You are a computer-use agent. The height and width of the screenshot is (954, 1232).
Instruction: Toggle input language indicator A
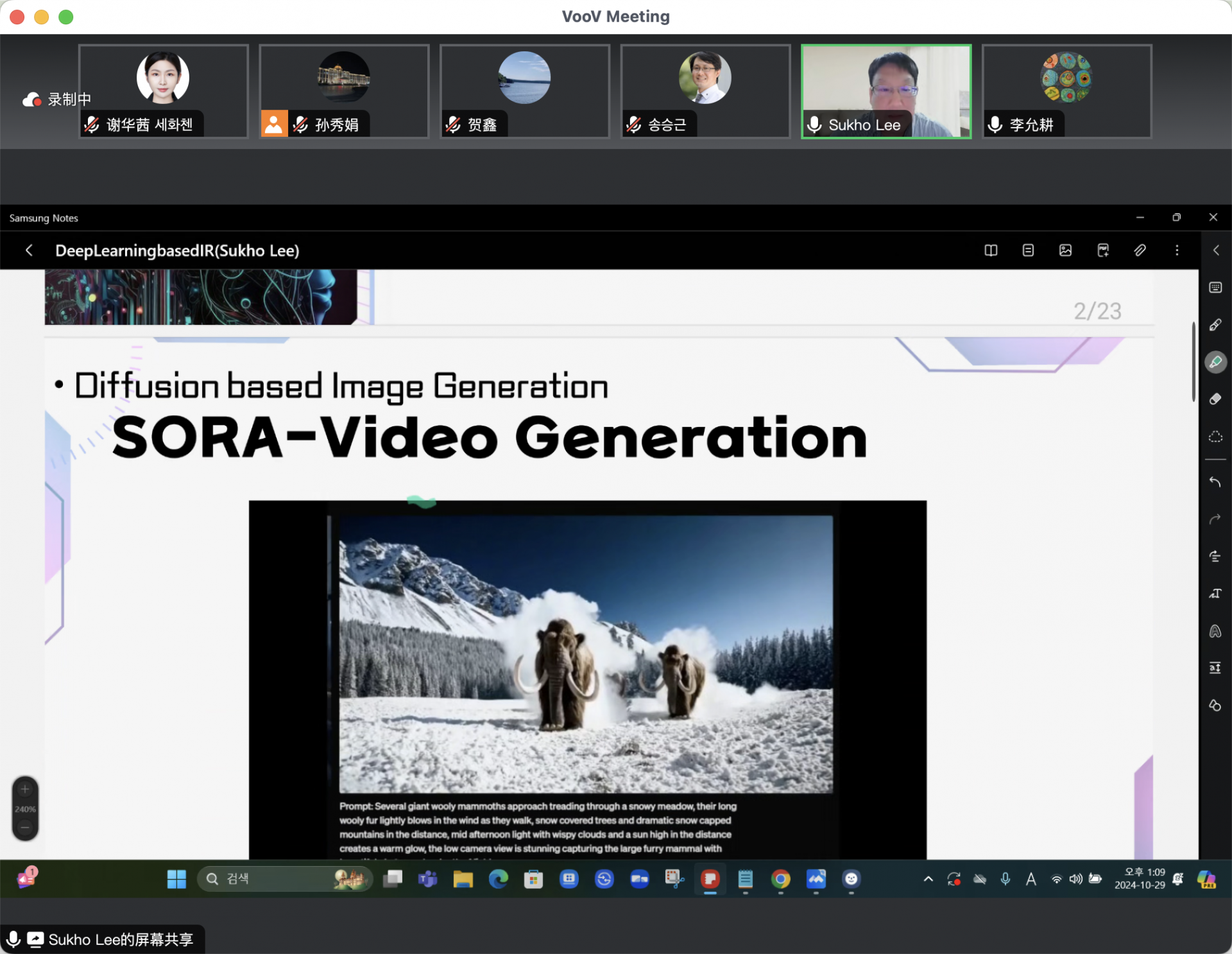pyautogui.click(x=1031, y=879)
